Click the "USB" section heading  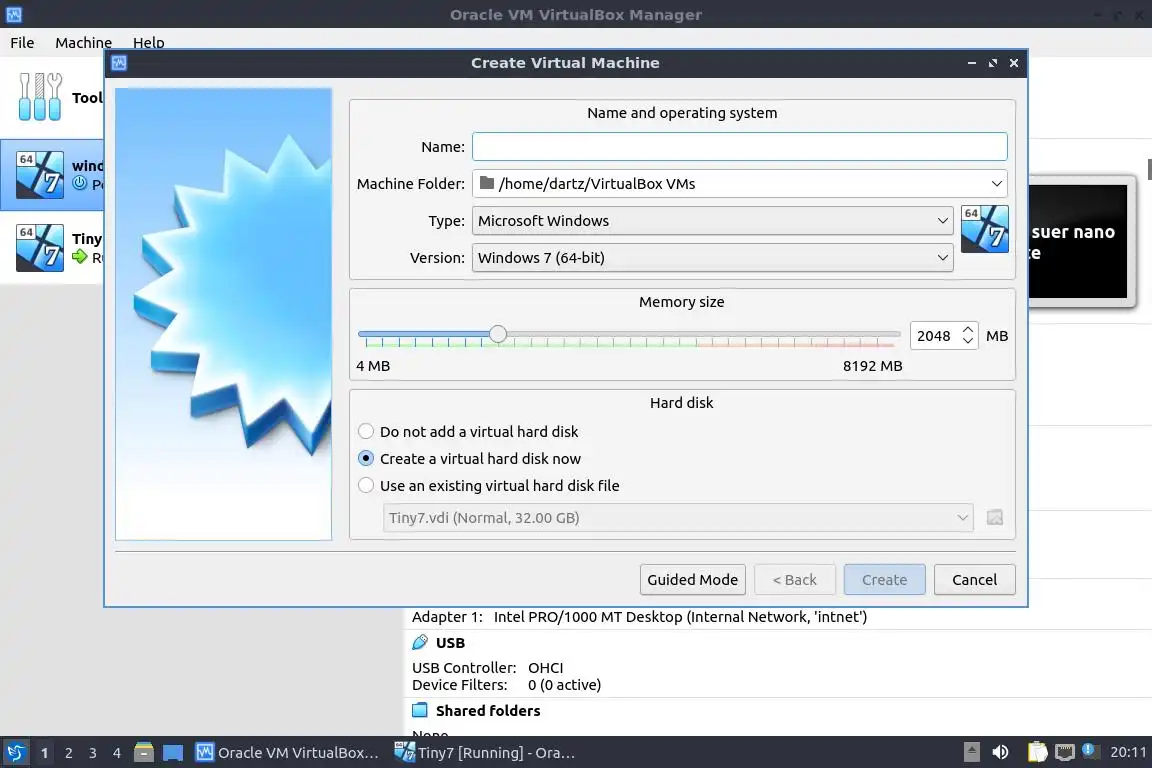(450, 643)
